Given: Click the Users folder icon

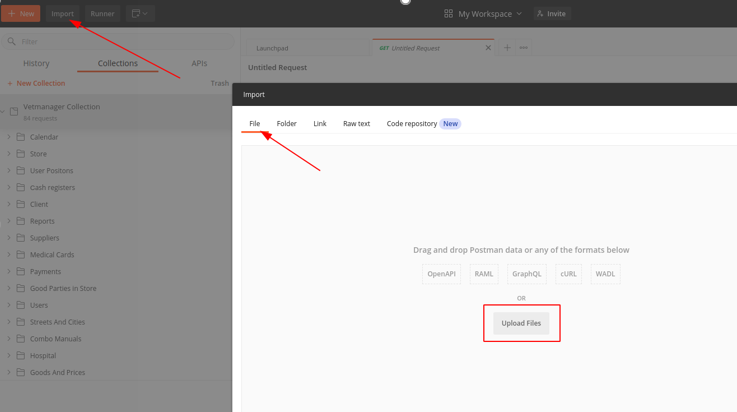Looking at the screenshot, I should [x=21, y=305].
